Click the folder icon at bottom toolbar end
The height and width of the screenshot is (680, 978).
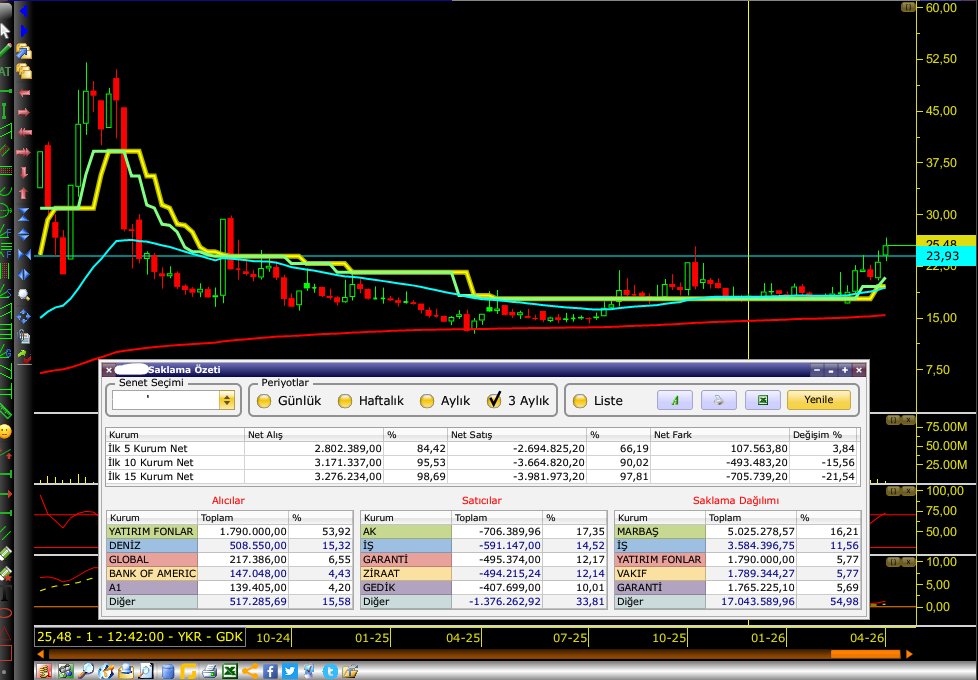click(x=350, y=671)
